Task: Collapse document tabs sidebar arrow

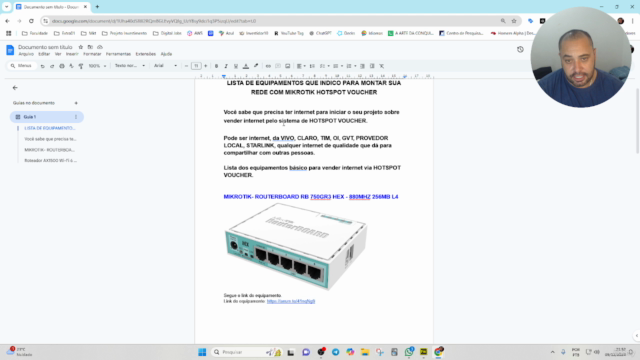Action: point(15,88)
